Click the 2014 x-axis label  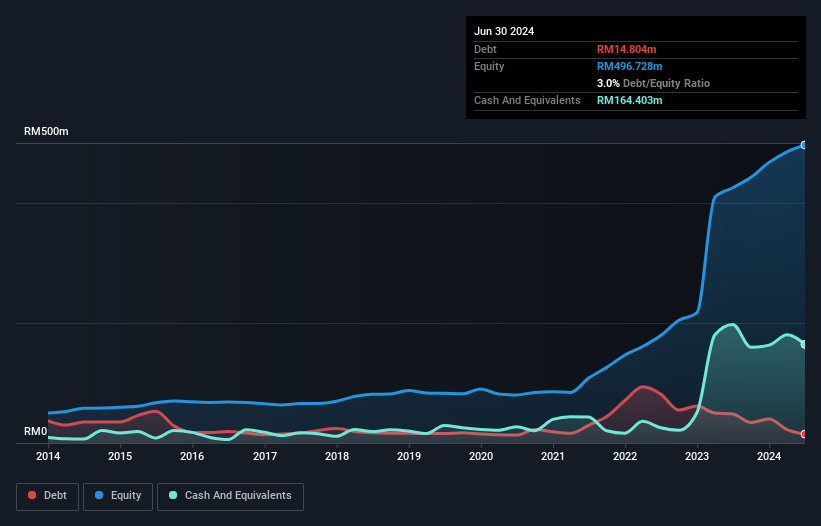[x=48, y=456]
